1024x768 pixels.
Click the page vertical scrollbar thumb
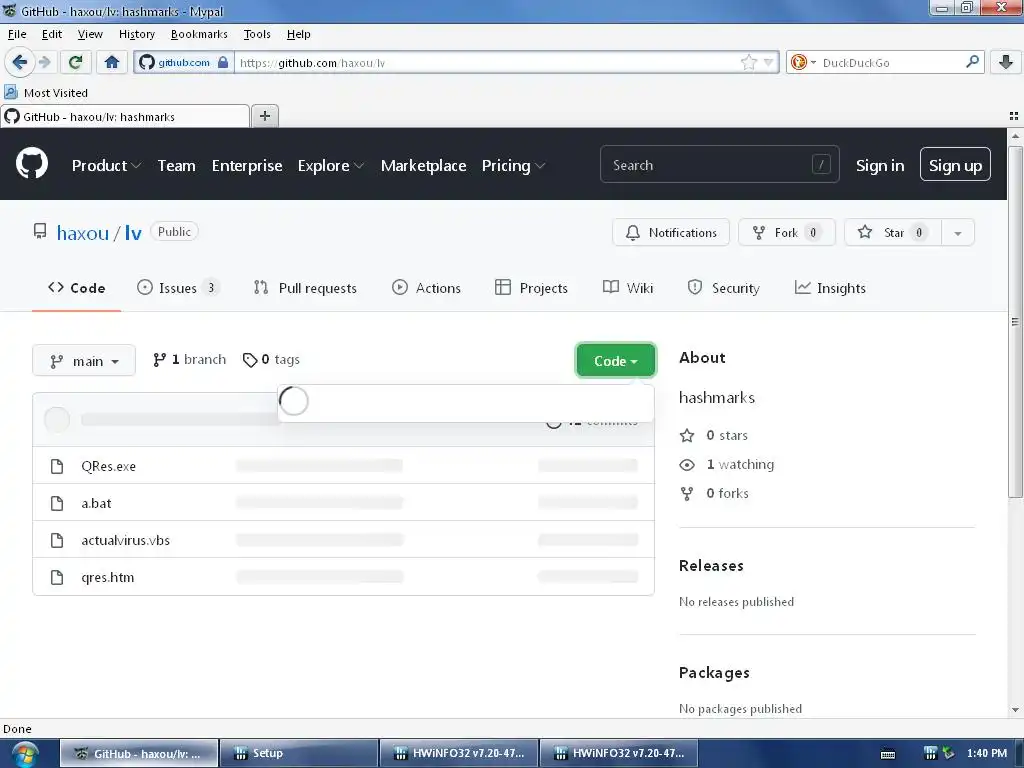pos(1015,321)
